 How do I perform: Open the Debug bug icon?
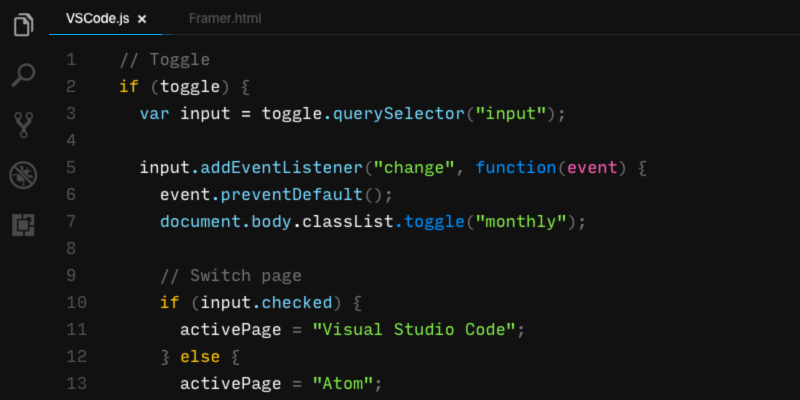[x=23, y=175]
